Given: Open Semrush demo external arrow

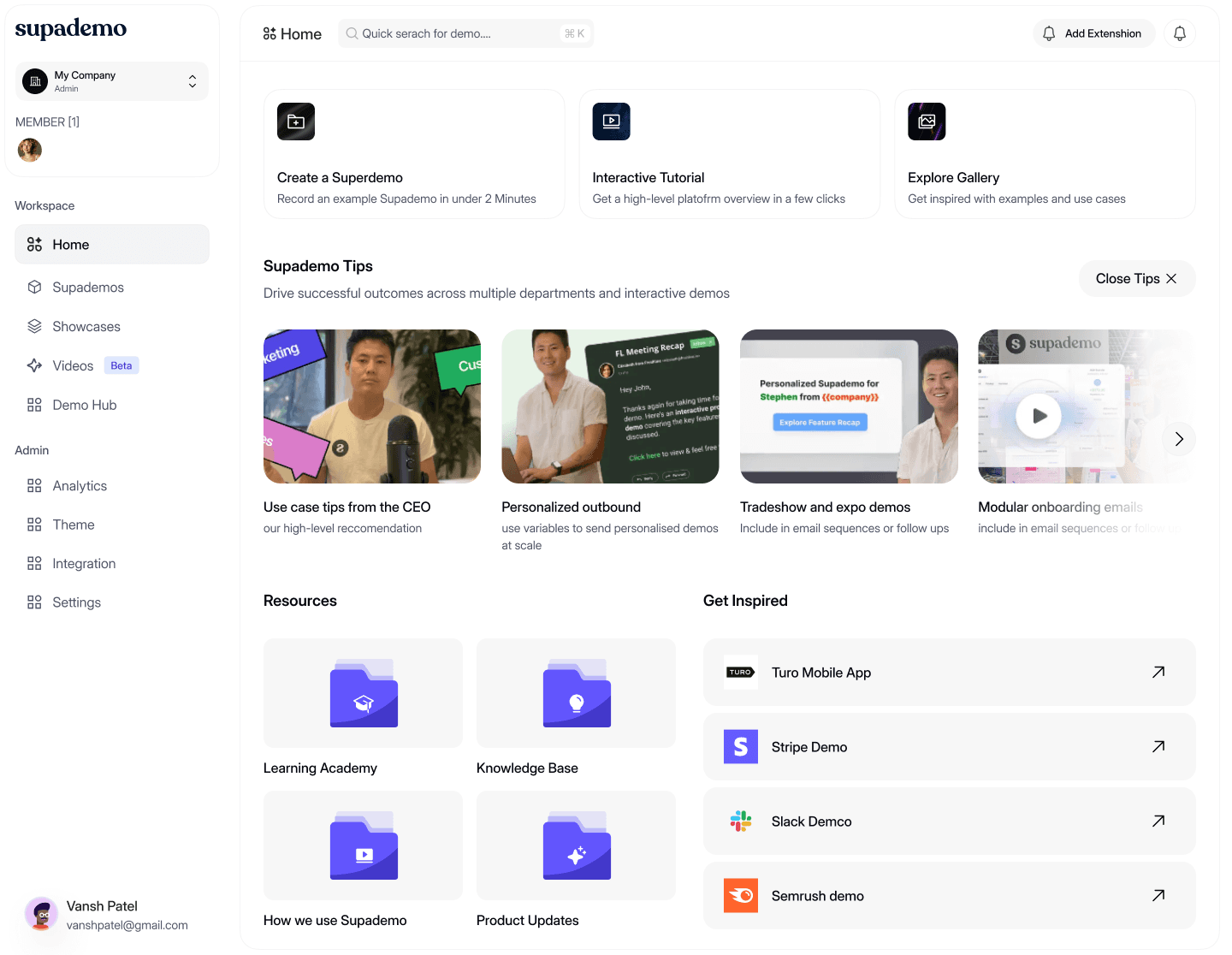Looking at the screenshot, I should coord(1158,896).
